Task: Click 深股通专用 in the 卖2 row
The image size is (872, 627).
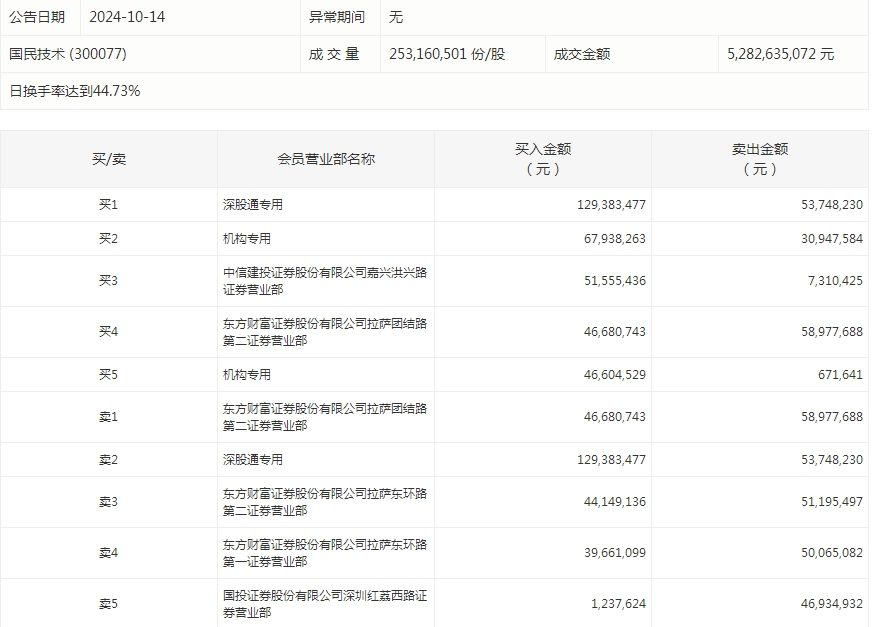Action: pyautogui.click(x=252, y=460)
